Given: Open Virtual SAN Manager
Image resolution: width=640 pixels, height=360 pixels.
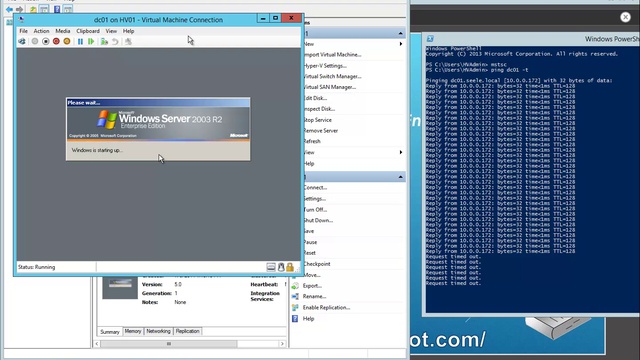Looking at the screenshot, I should 330,87.
